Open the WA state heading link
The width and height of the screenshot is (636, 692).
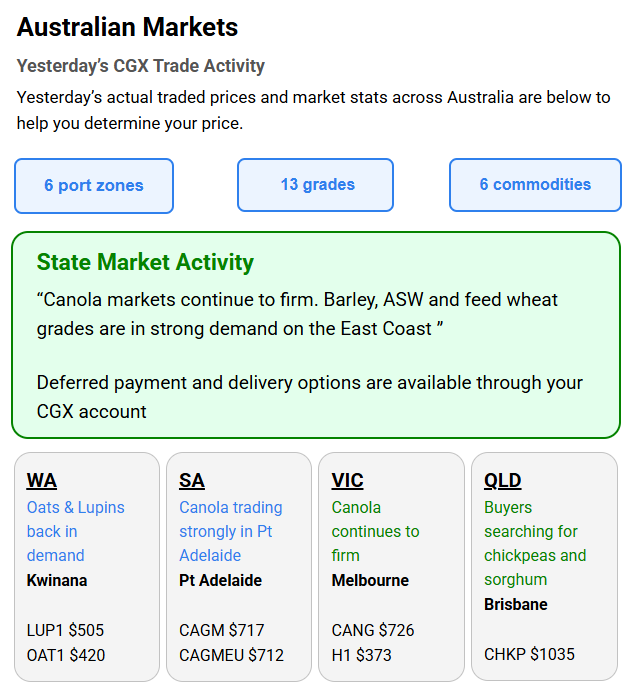[42, 481]
